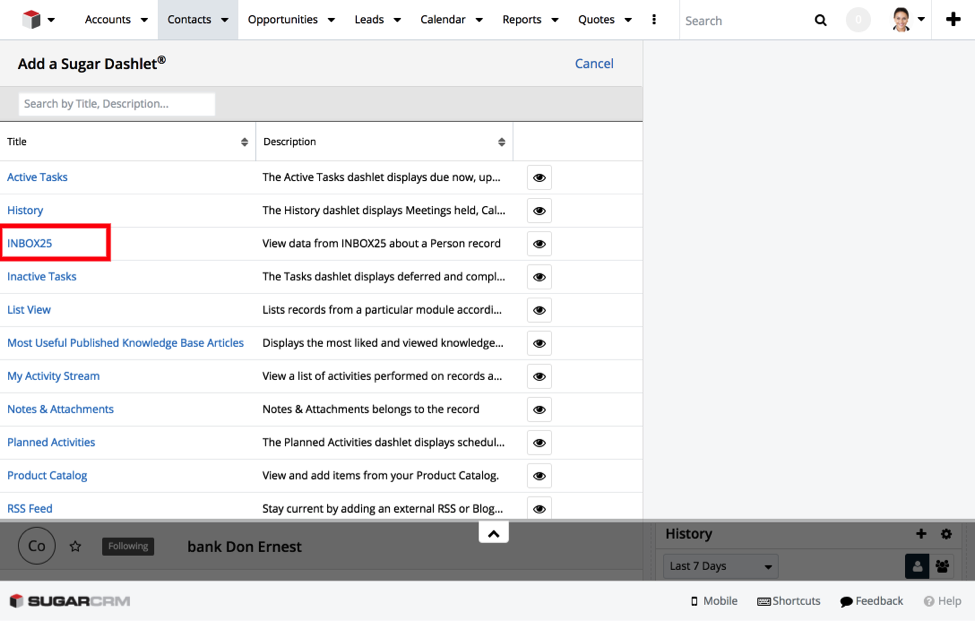Viewport: 975px width, 621px height.
Task: Preview the Inactive Tasks dashlet
Action: click(x=539, y=277)
